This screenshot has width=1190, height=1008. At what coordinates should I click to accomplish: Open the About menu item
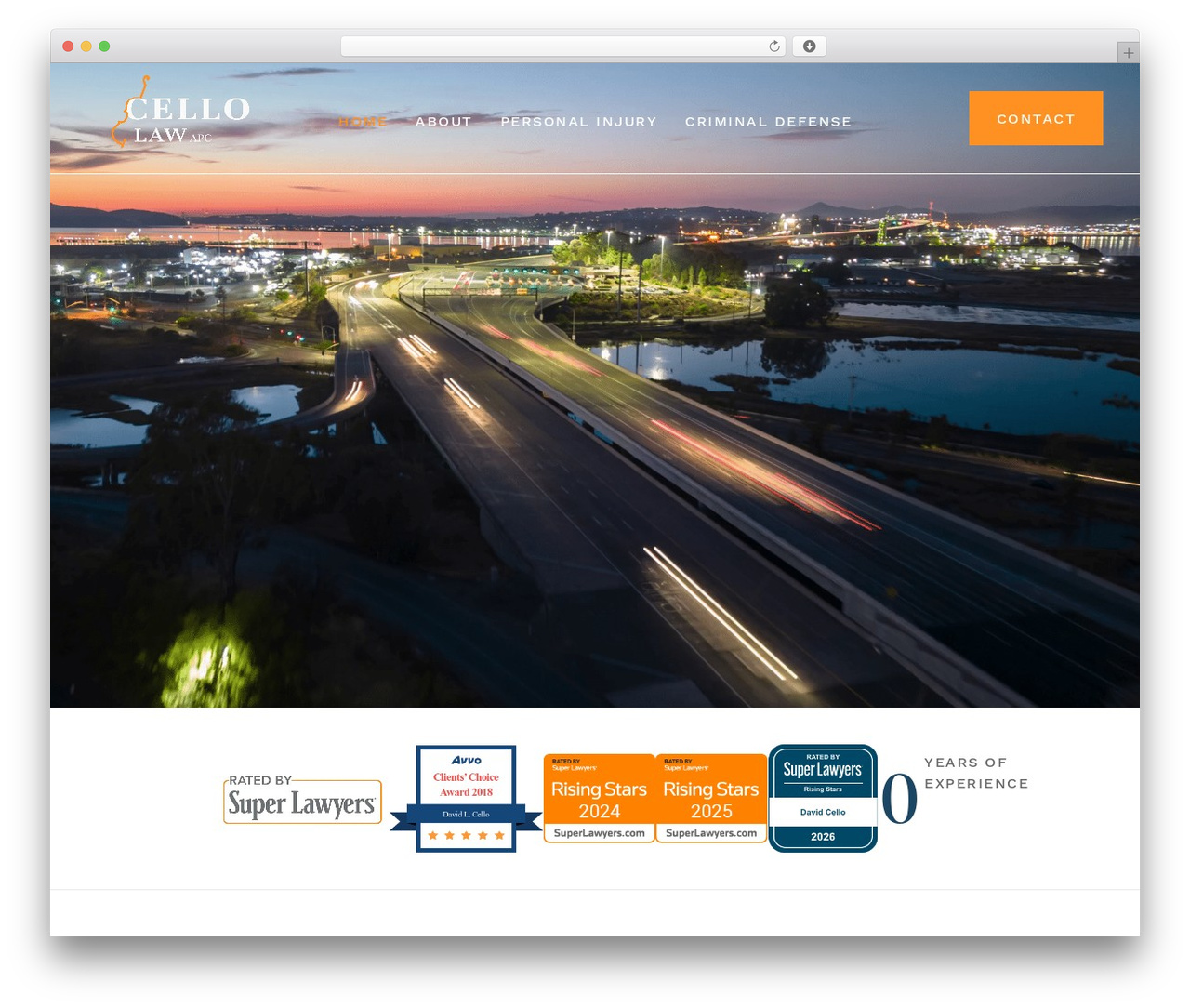tap(443, 122)
